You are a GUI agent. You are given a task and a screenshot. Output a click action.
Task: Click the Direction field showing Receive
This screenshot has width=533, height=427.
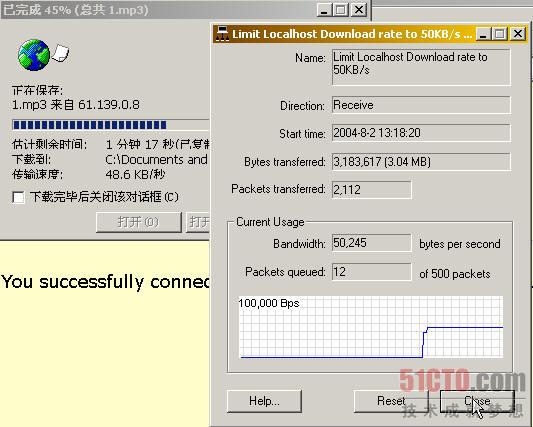pos(421,105)
